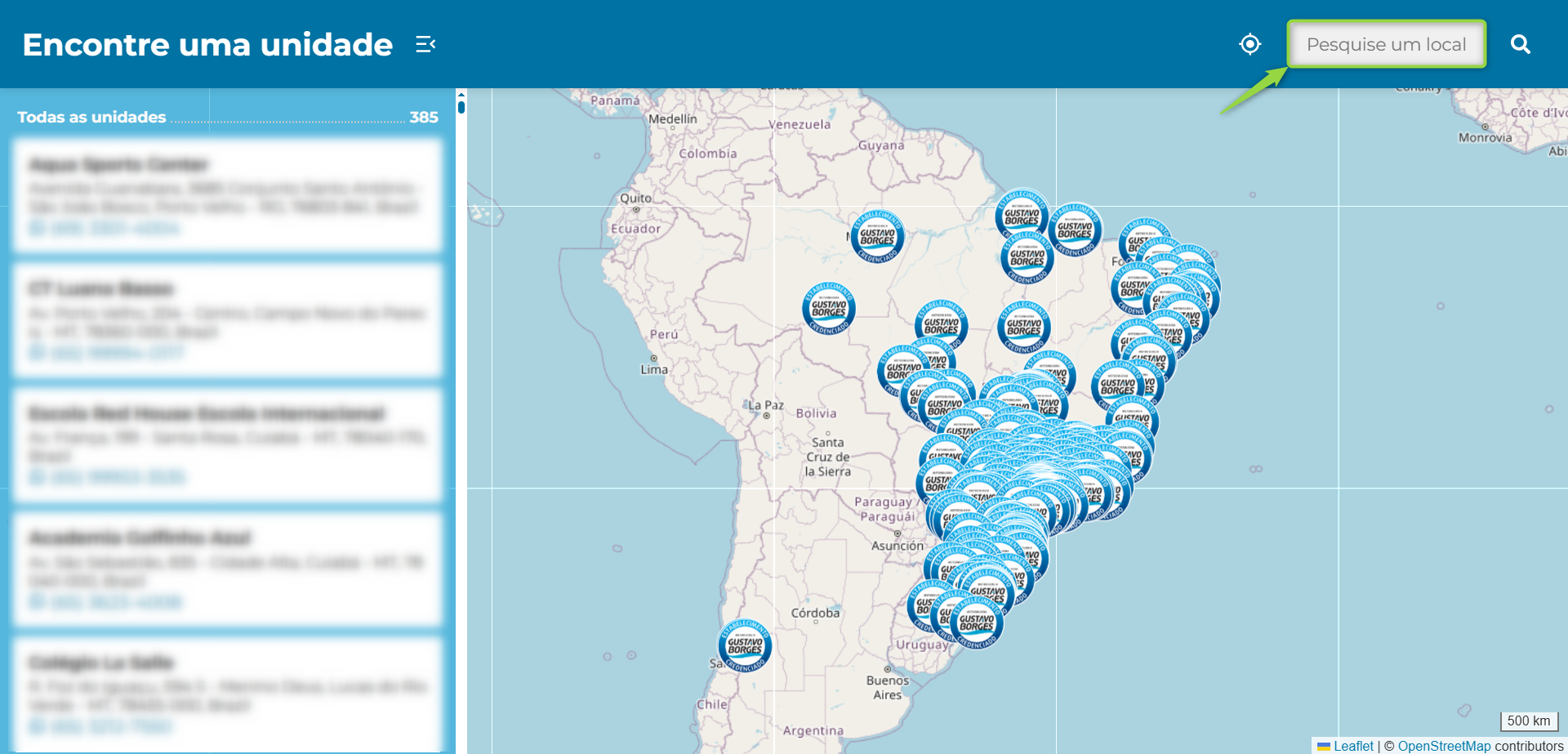Open the Leaflet attribution link
The image size is (1568, 754).
[1353, 746]
